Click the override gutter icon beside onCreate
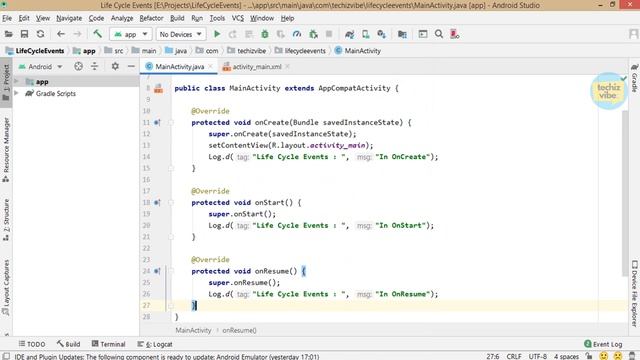The width and height of the screenshot is (640, 360). coord(157,122)
